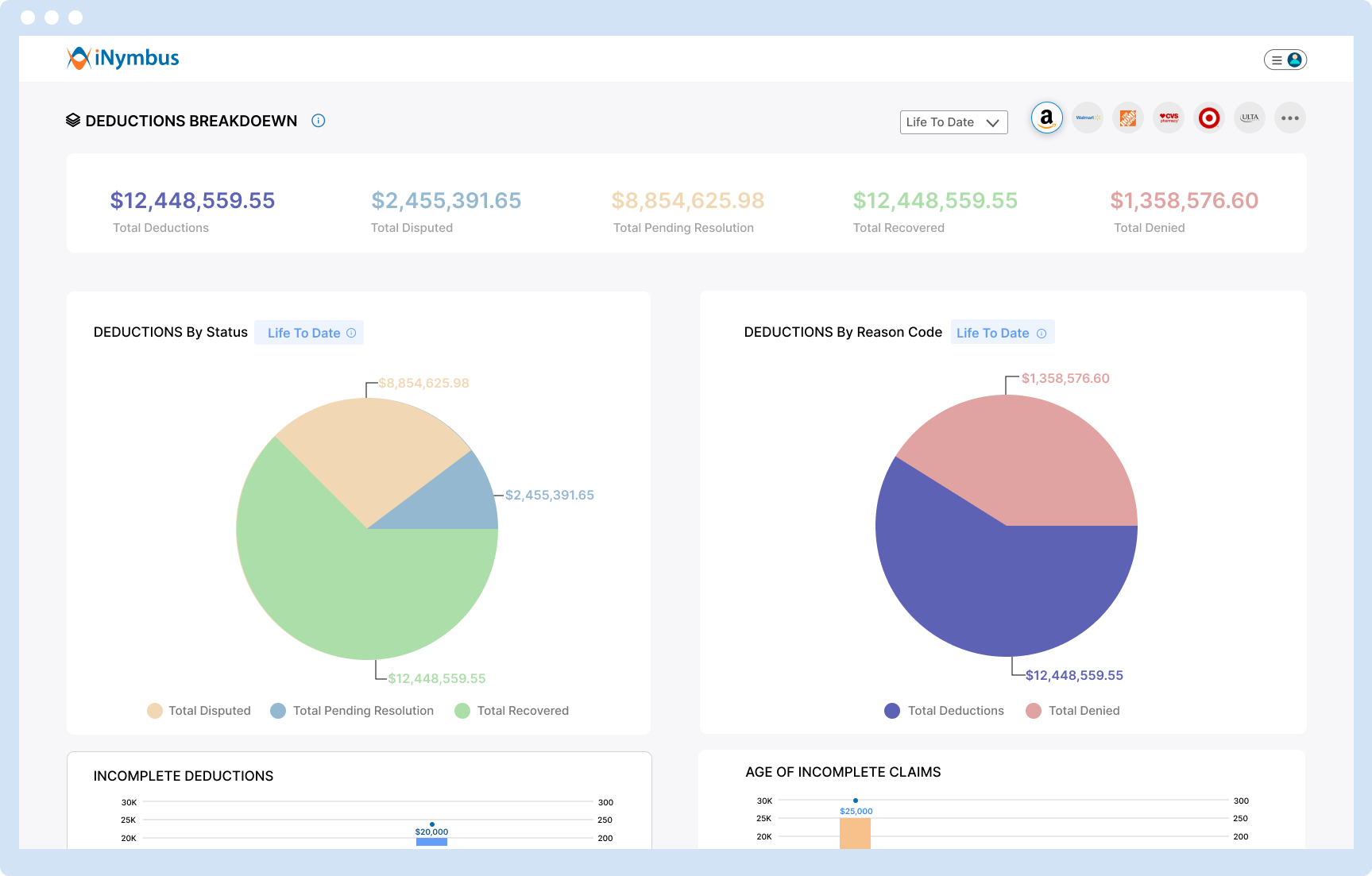Select the Amazon retailer filter icon
The width and height of the screenshot is (1372, 876).
point(1047,117)
